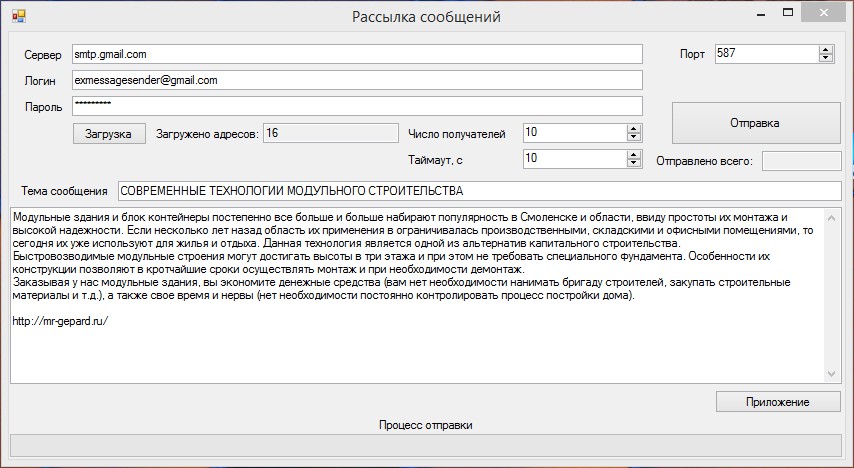The width and height of the screenshot is (854, 468).
Task: Click the message body scrollbar down arrow
Action: (x=831, y=374)
